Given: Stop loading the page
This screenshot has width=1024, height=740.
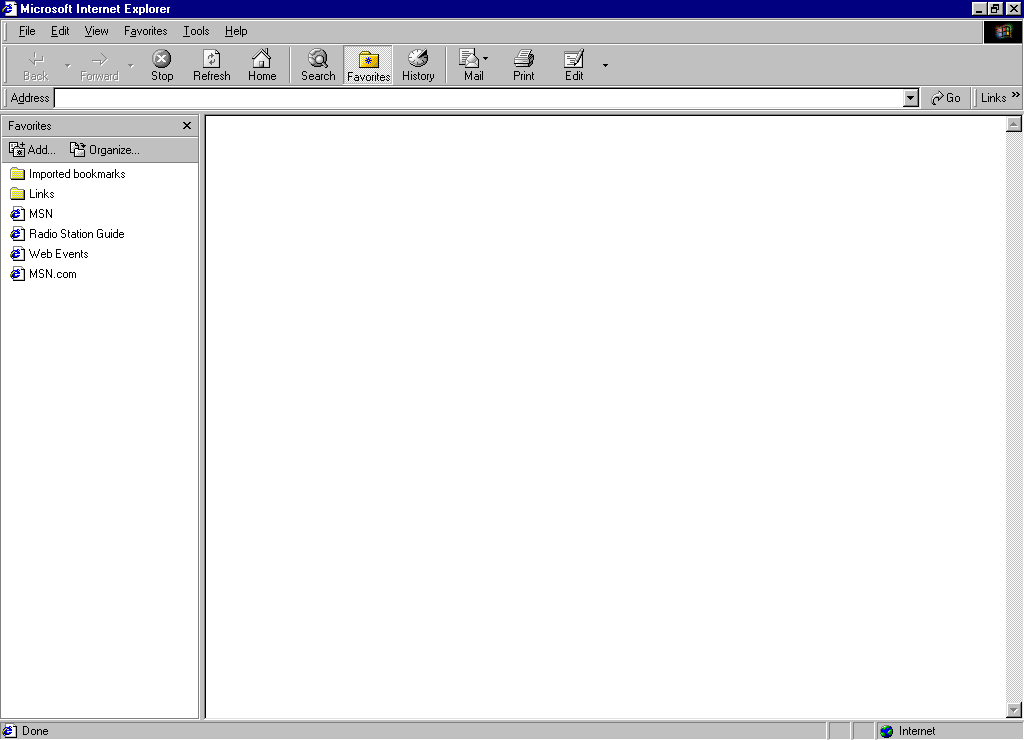Looking at the screenshot, I should pos(162,65).
